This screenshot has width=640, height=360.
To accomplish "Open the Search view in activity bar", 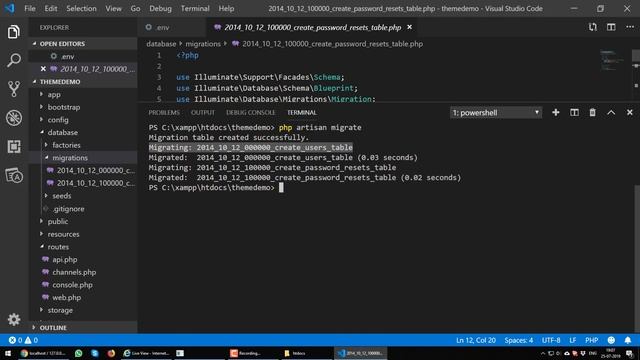I will tap(13, 60).
